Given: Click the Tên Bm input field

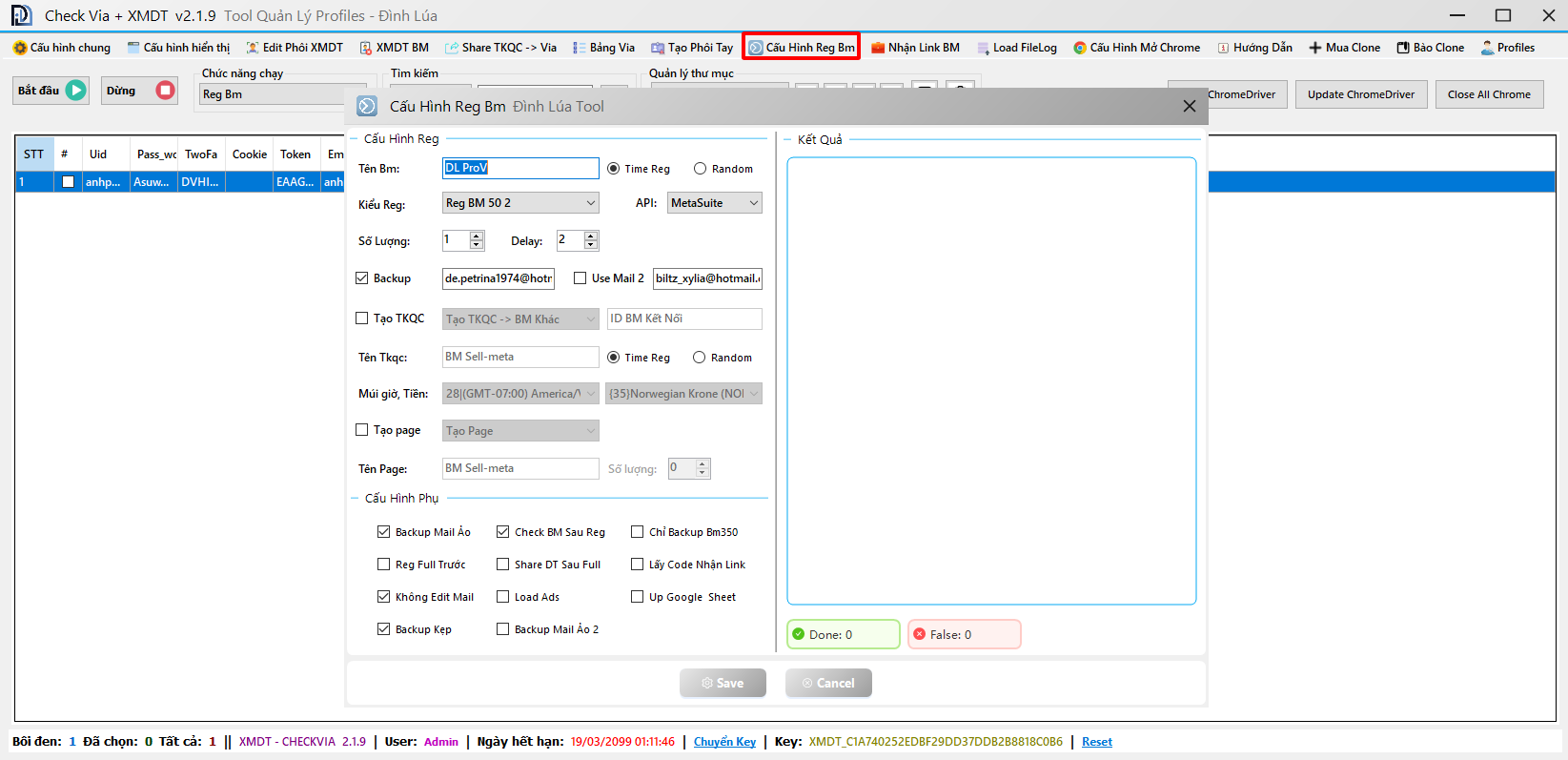Looking at the screenshot, I should [x=520, y=169].
